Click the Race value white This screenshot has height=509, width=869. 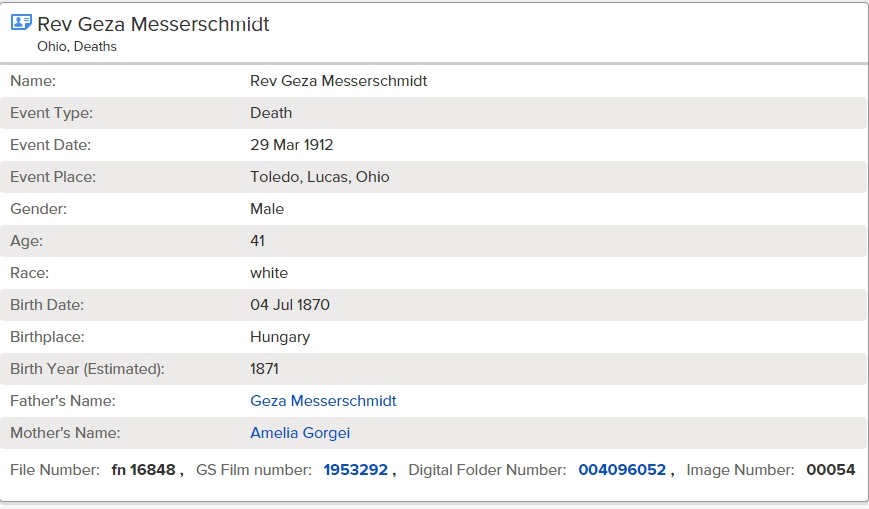(269, 273)
